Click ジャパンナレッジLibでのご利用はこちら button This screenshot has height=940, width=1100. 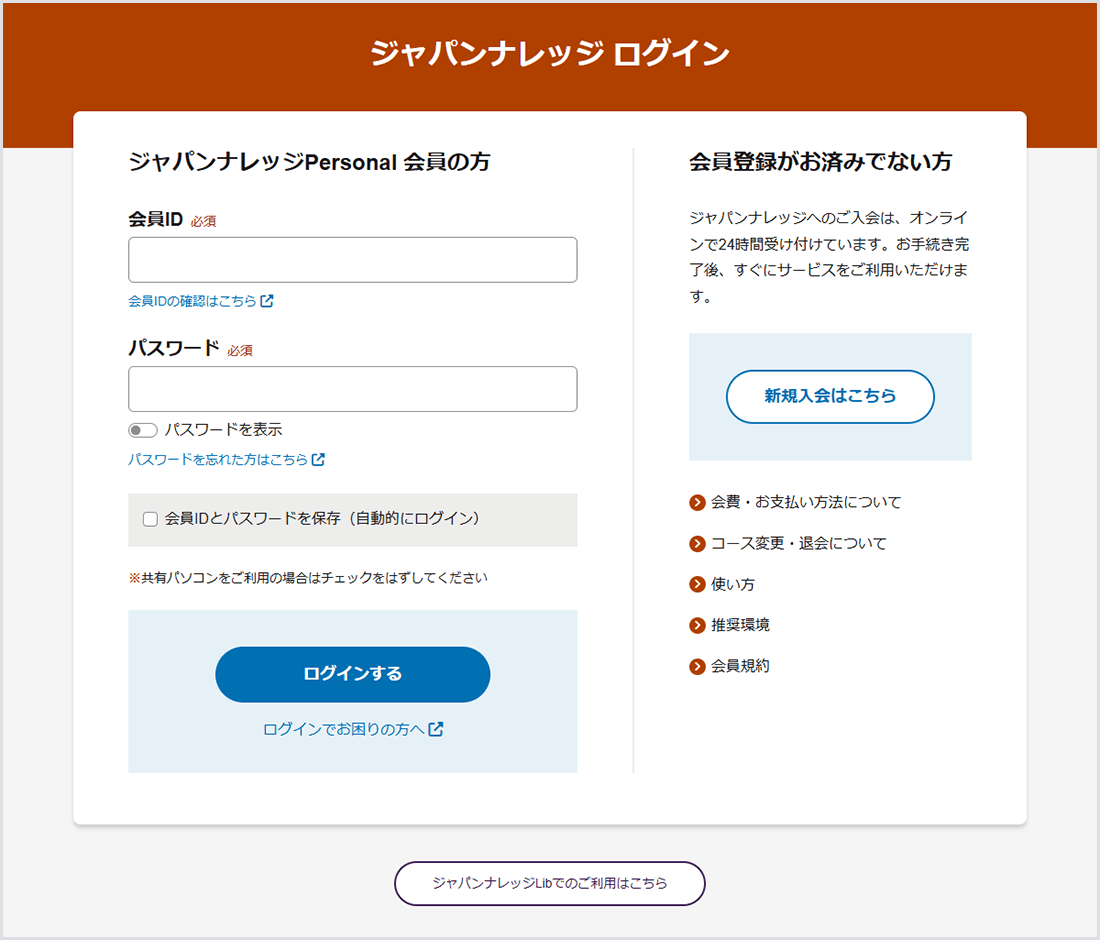pos(549,883)
